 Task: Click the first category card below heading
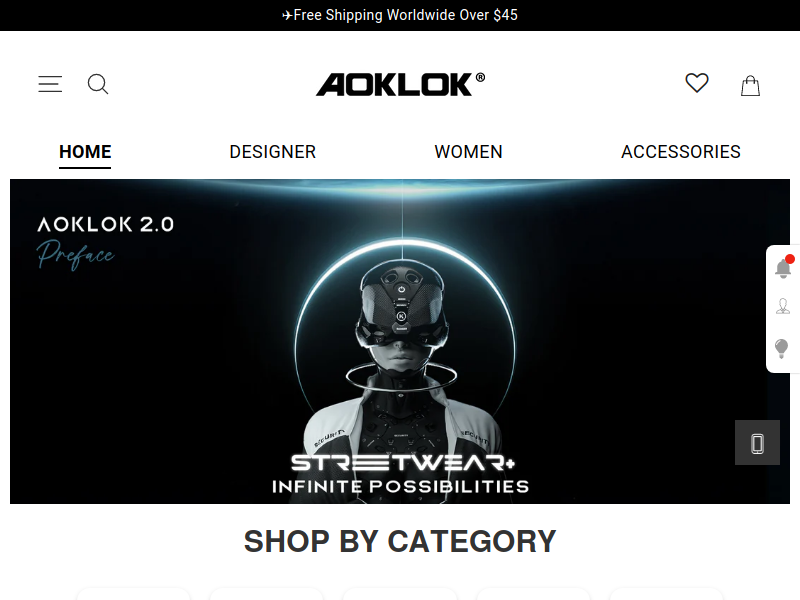[x=133, y=593]
